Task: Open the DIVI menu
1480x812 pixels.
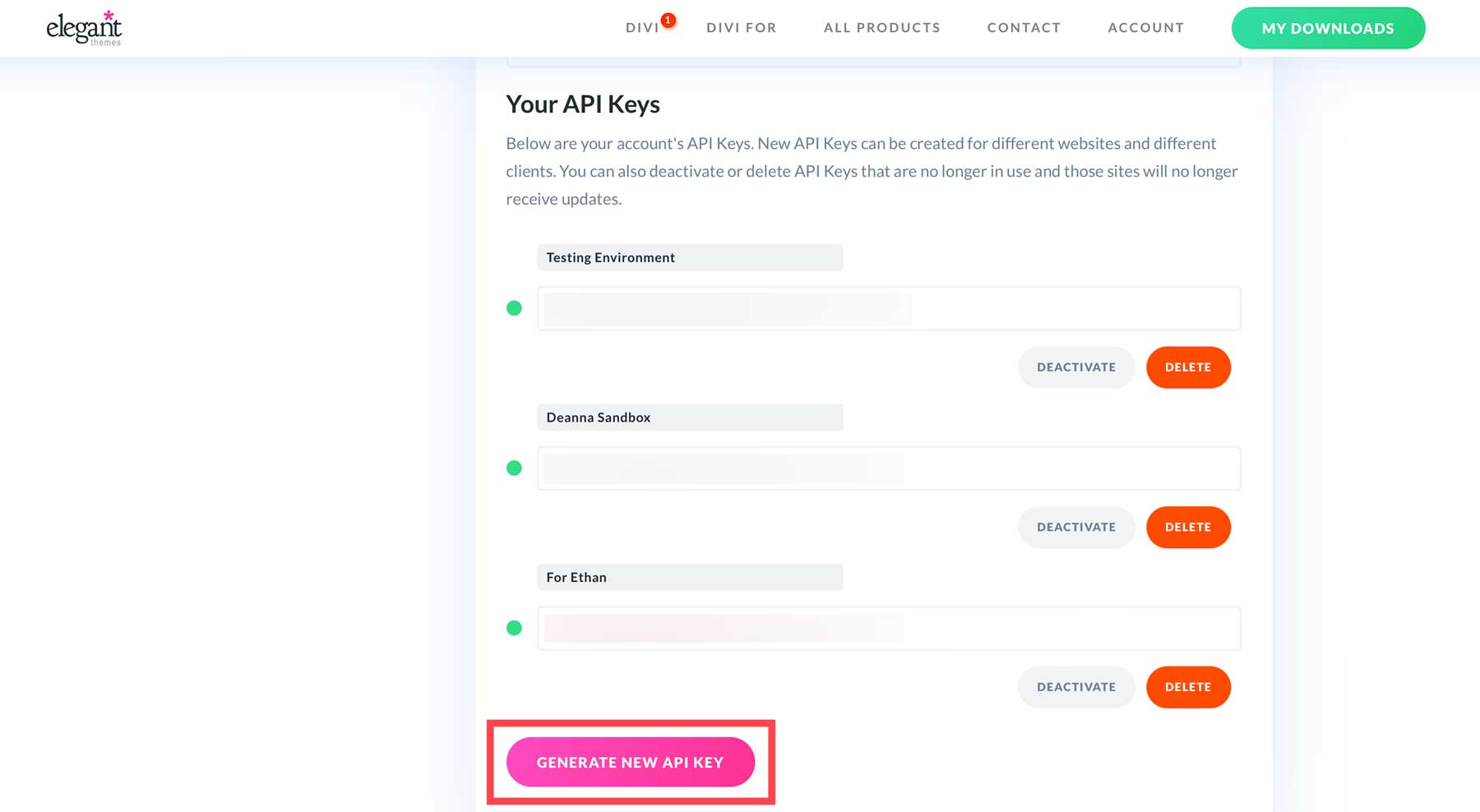Action: [x=640, y=27]
